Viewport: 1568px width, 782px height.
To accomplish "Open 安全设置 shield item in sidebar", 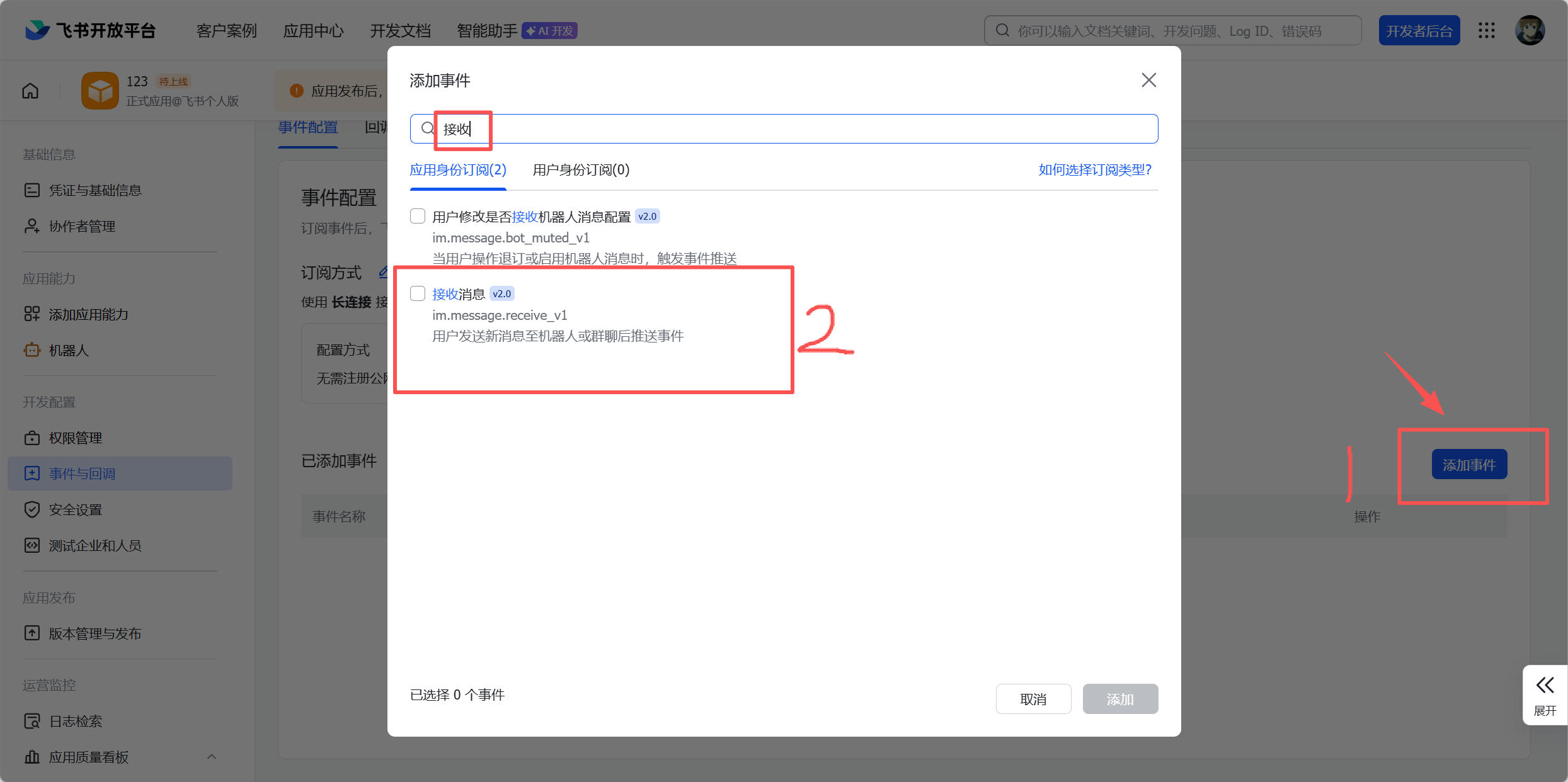I will pos(75,509).
